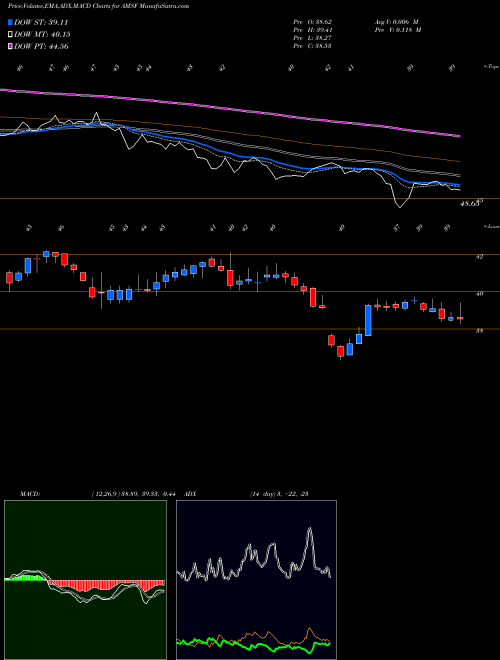
Task: Click the MACD (12,26,9) parameter values
Action: click(136, 494)
